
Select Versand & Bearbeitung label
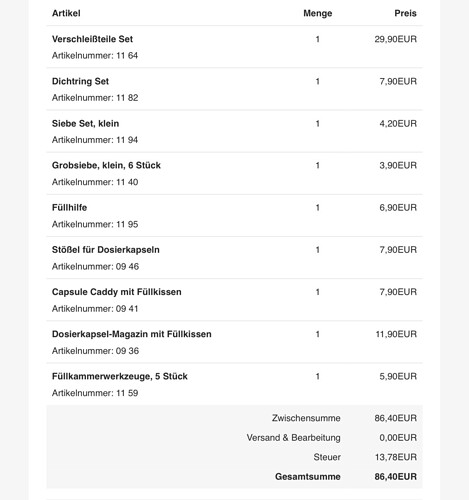294,438
